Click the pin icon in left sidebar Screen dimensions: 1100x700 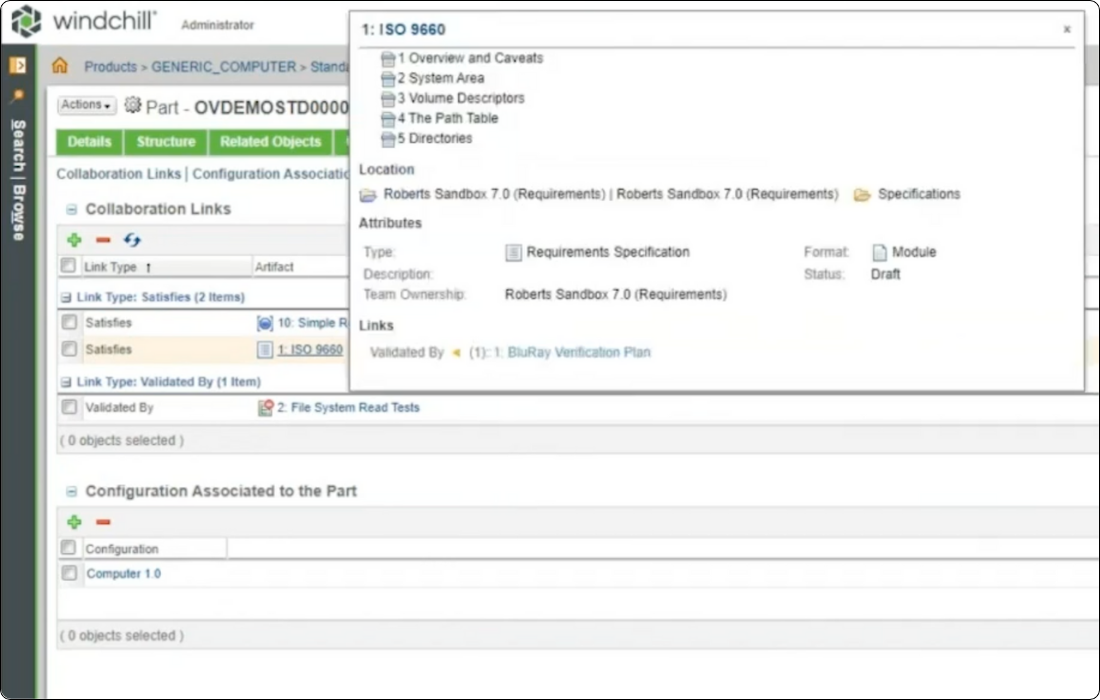(18, 95)
